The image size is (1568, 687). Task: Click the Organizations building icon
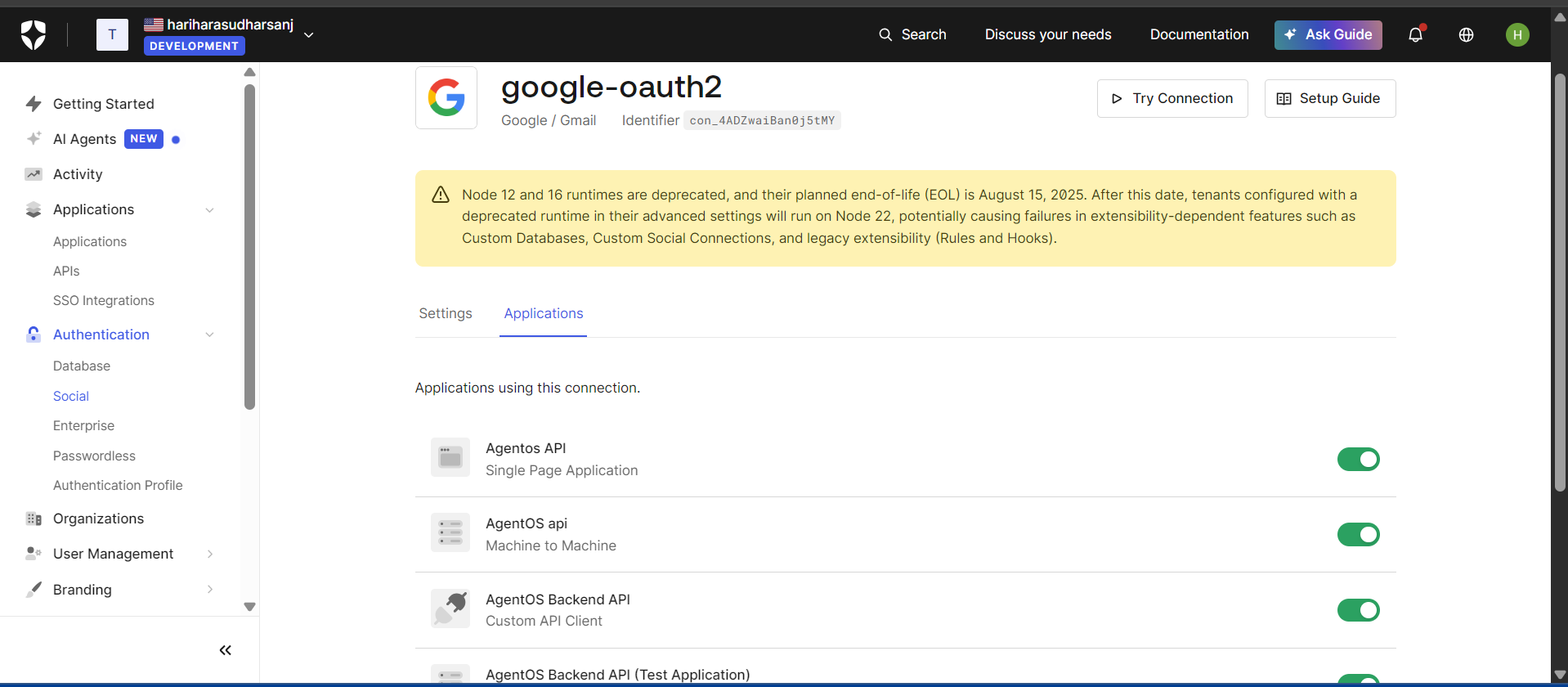coord(34,519)
